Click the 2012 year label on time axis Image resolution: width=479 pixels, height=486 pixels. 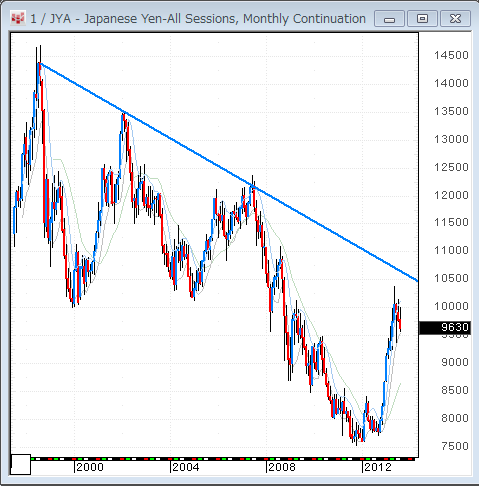[378, 467]
